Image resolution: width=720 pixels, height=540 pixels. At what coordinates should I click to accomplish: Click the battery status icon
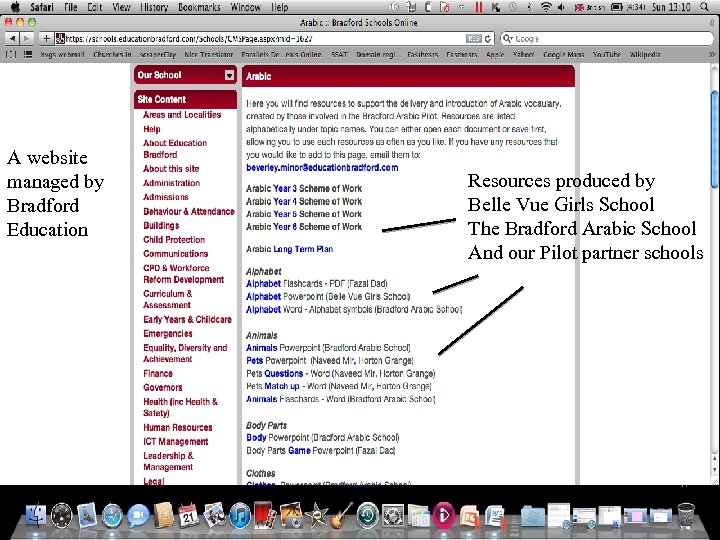618,7
